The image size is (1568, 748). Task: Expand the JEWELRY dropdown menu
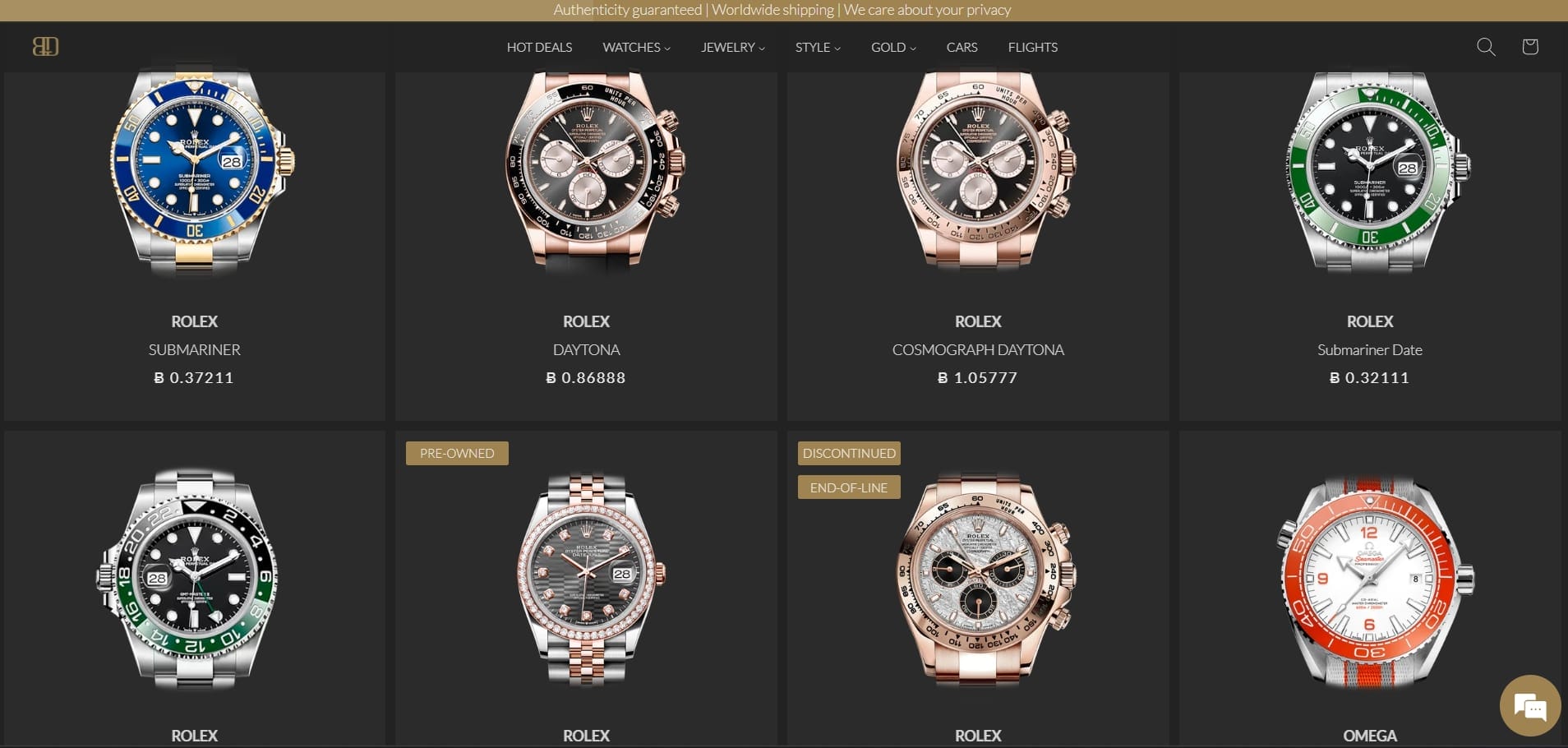click(732, 48)
